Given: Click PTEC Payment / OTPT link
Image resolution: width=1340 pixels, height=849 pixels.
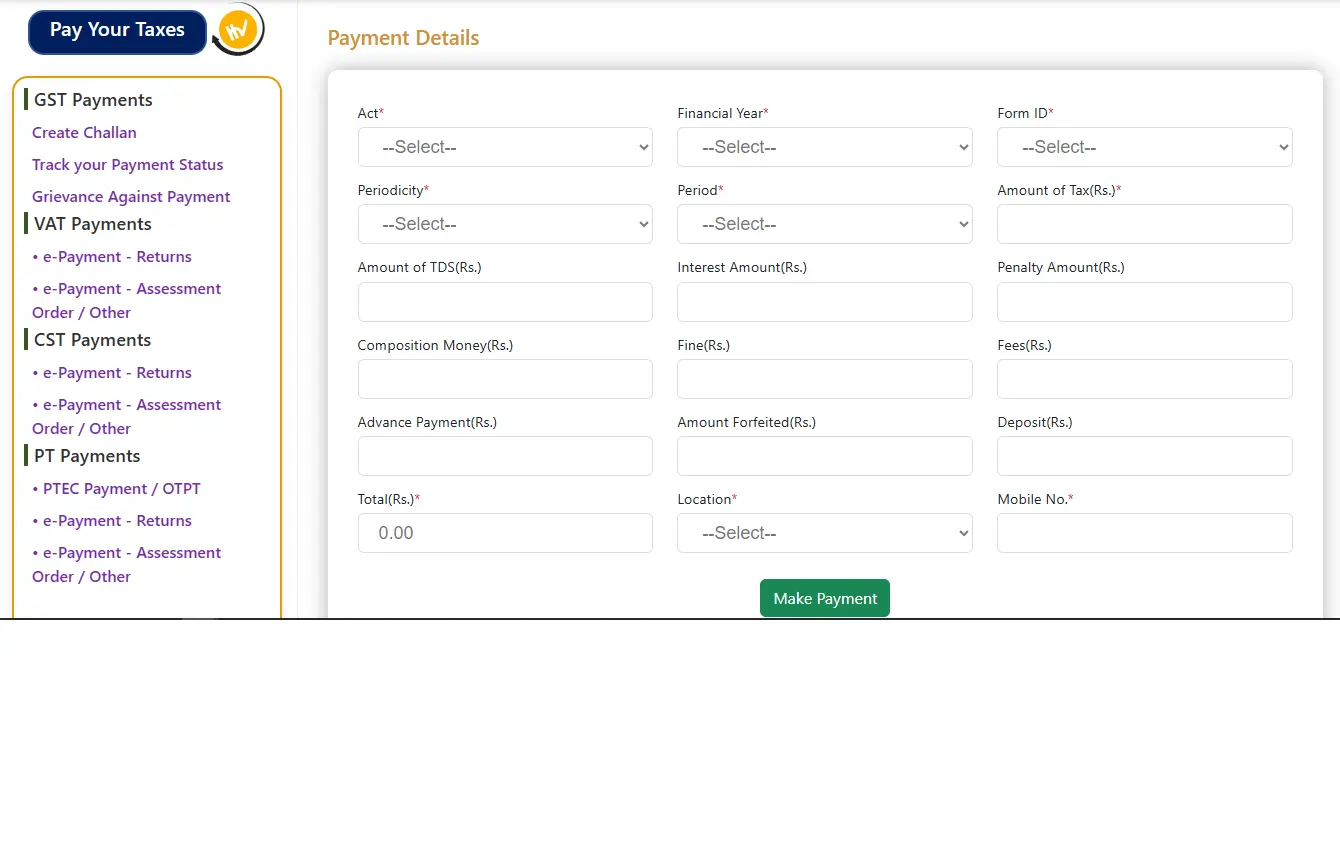Looking at the screenshot, I should [x=117, y=488].
